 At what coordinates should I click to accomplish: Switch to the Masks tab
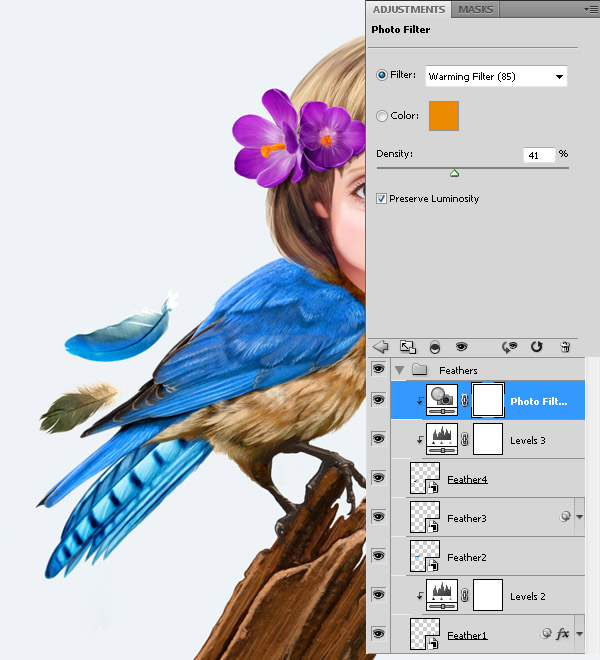pyautogui.click(x=476, y=9)
